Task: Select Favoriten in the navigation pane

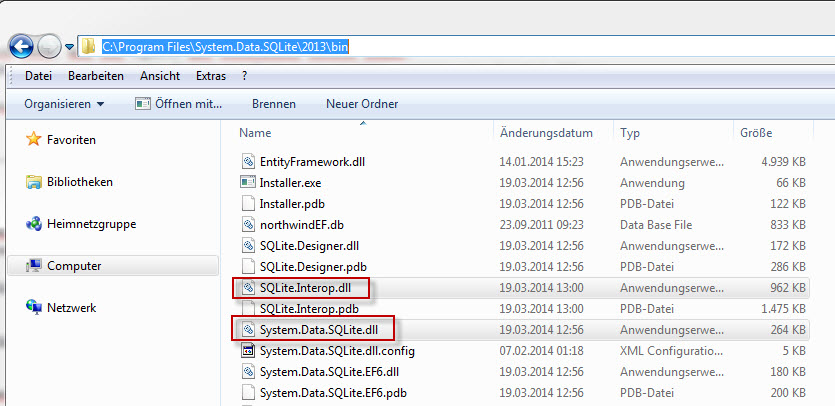Action: pos(71,140)
